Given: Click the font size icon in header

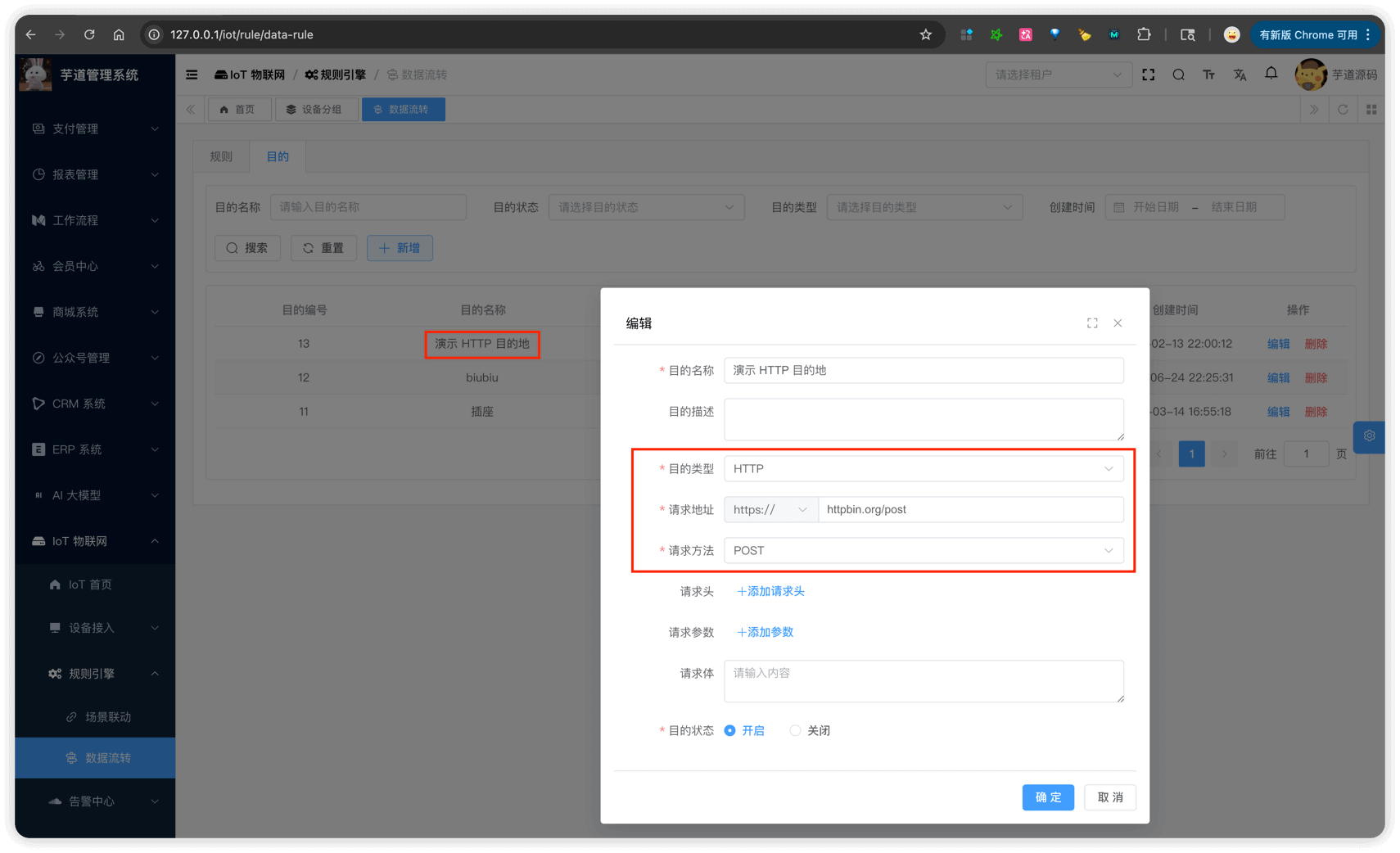Looking at the screenshot, I should coord(1208,74).
